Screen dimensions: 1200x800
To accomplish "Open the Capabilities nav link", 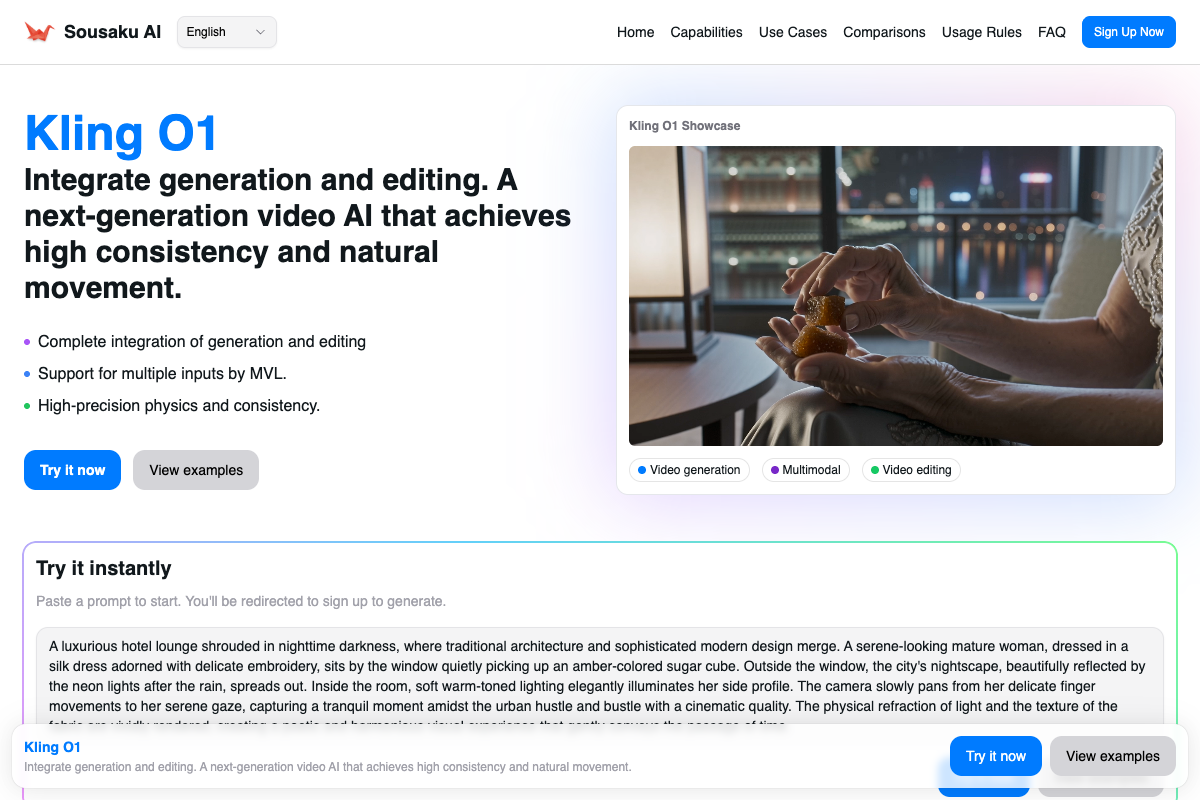I will [x=706, y=32].
